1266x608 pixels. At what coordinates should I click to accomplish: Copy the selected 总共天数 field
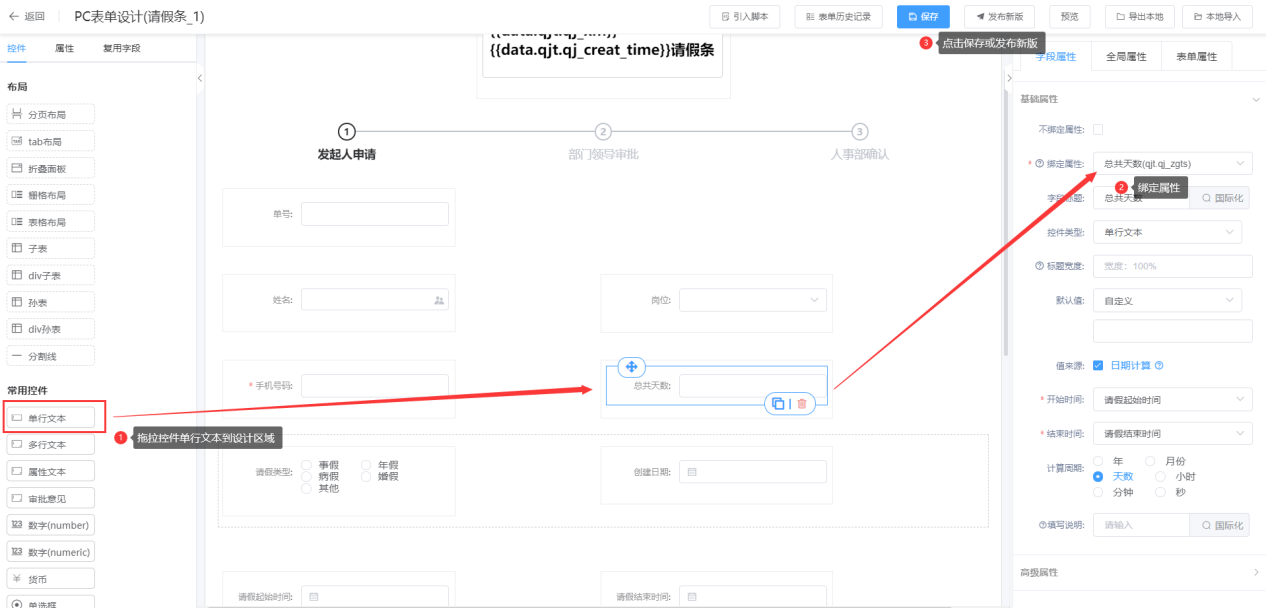point(778,404)
